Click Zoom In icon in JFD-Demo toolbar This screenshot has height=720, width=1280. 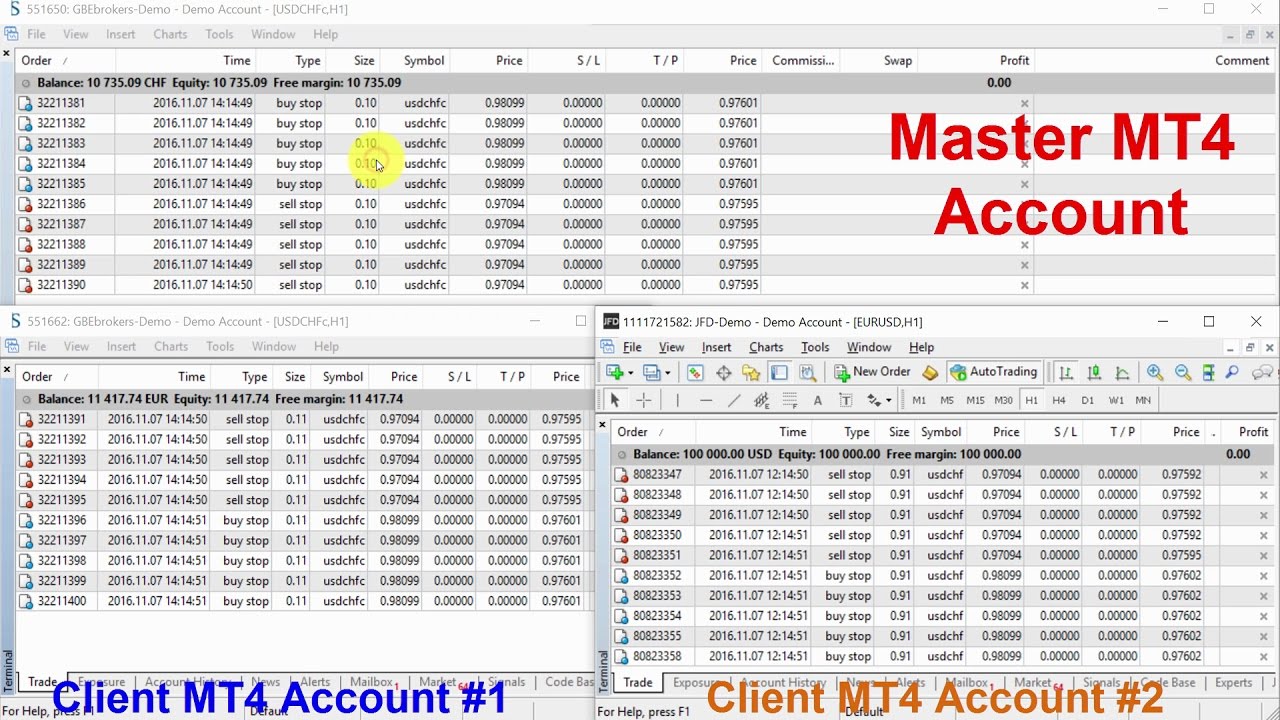[x=1155, y=372]
